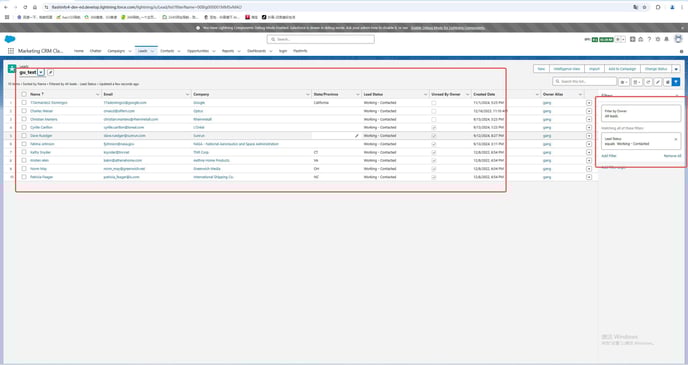Open the Reports tab
688x365 pixels.
coord(228,51)
